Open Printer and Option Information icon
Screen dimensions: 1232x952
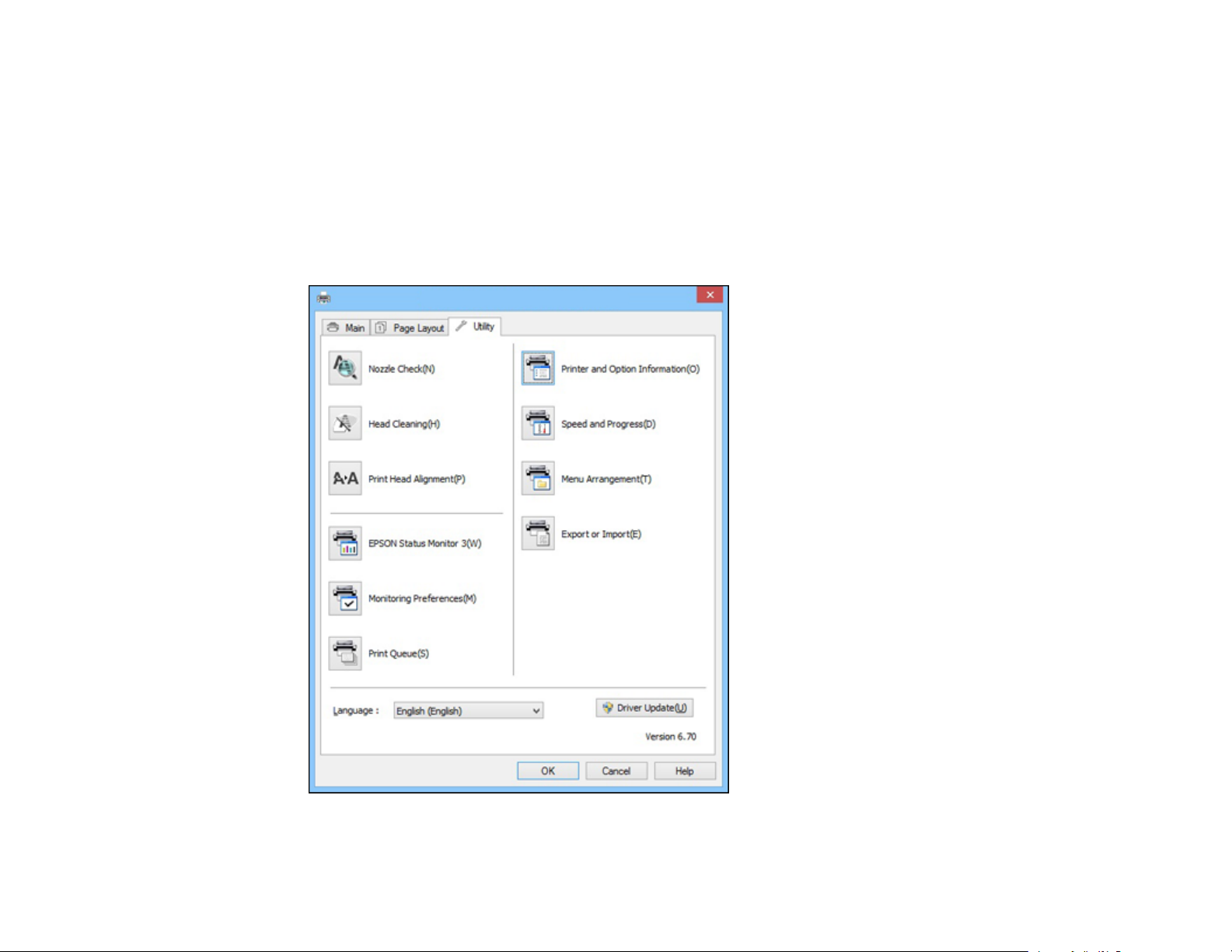[538, 368]
